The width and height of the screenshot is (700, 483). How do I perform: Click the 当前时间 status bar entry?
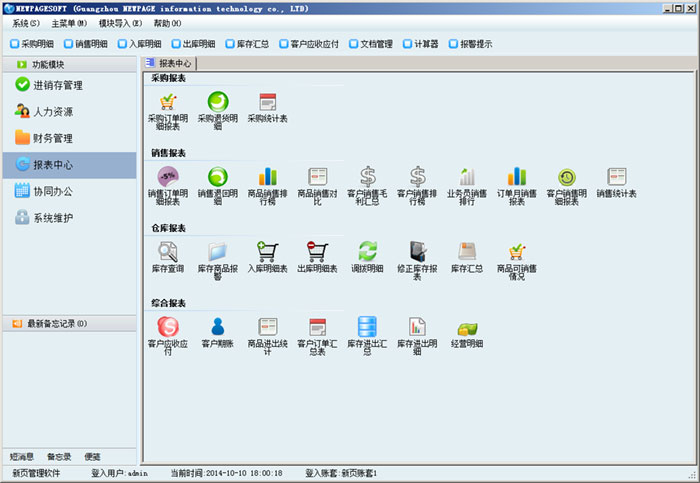point(226,473)
